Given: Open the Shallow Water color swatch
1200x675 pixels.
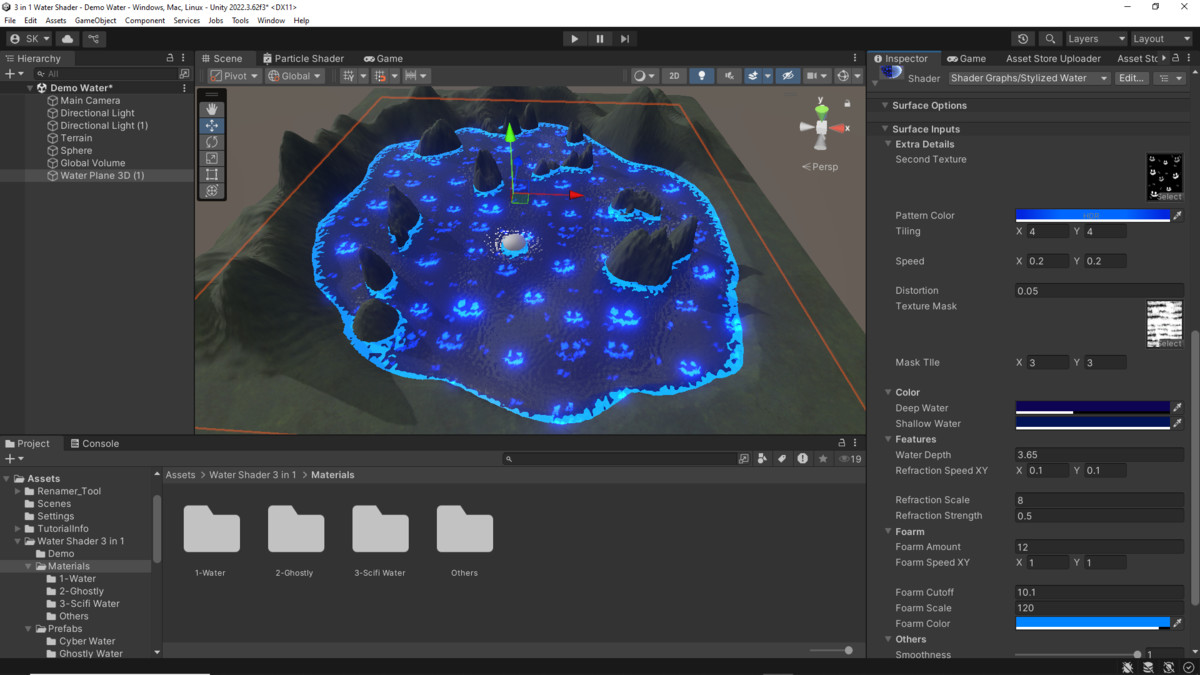Looking at the screenshot, I should coord(1092,424).
